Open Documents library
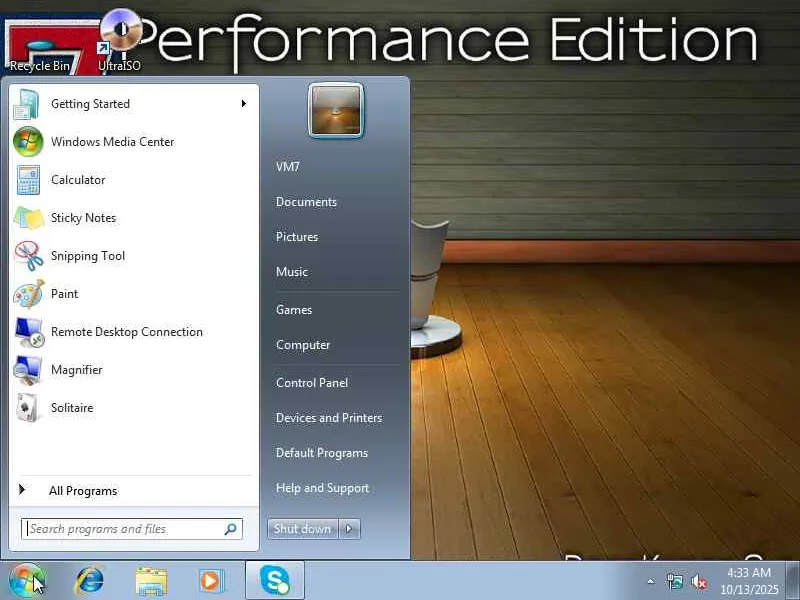 click(306, 202)
